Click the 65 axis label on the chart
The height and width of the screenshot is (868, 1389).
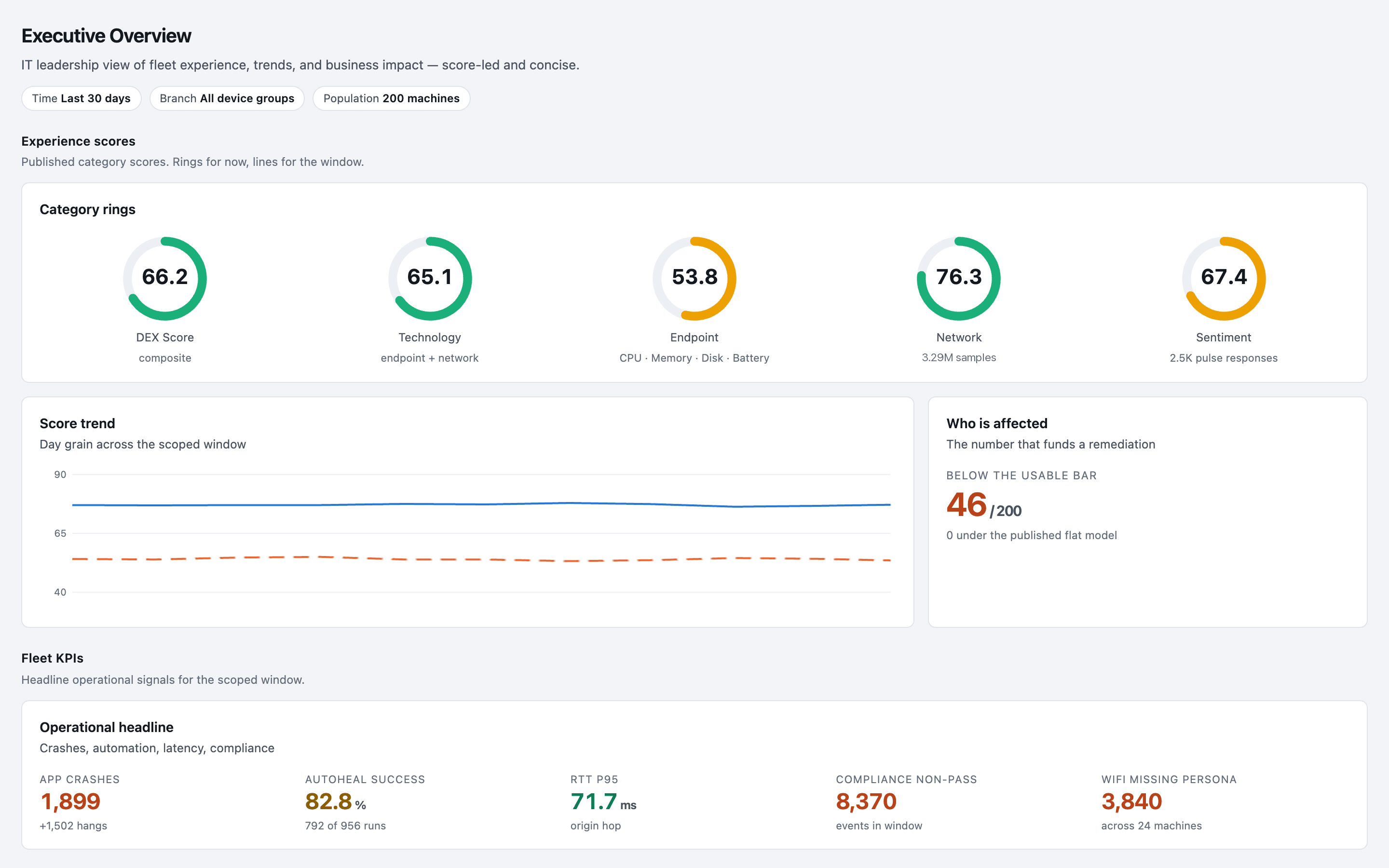coord(60,533)
